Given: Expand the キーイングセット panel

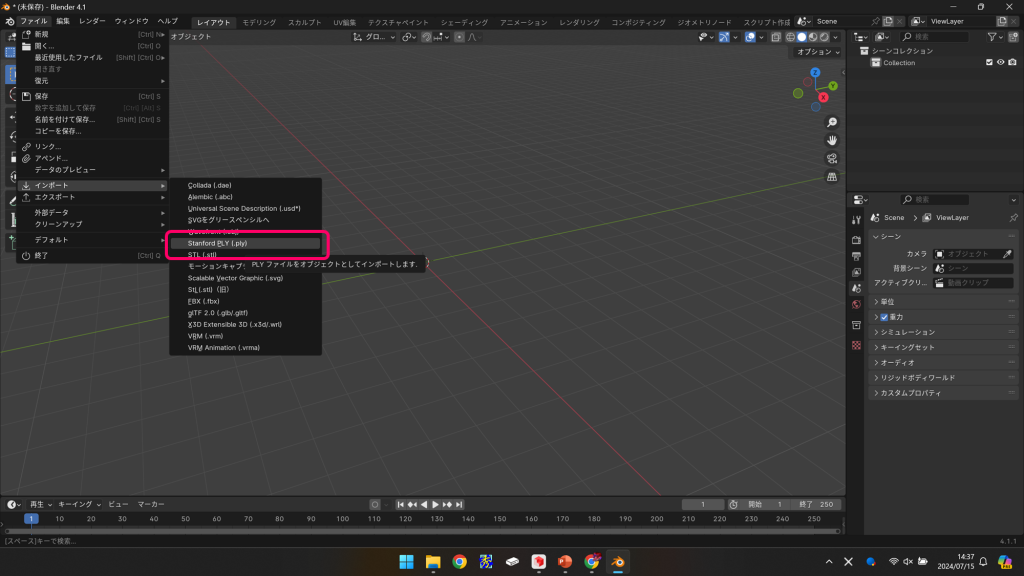Looking at the screenshot, I should pyautogui.click(x=942, y=347).
